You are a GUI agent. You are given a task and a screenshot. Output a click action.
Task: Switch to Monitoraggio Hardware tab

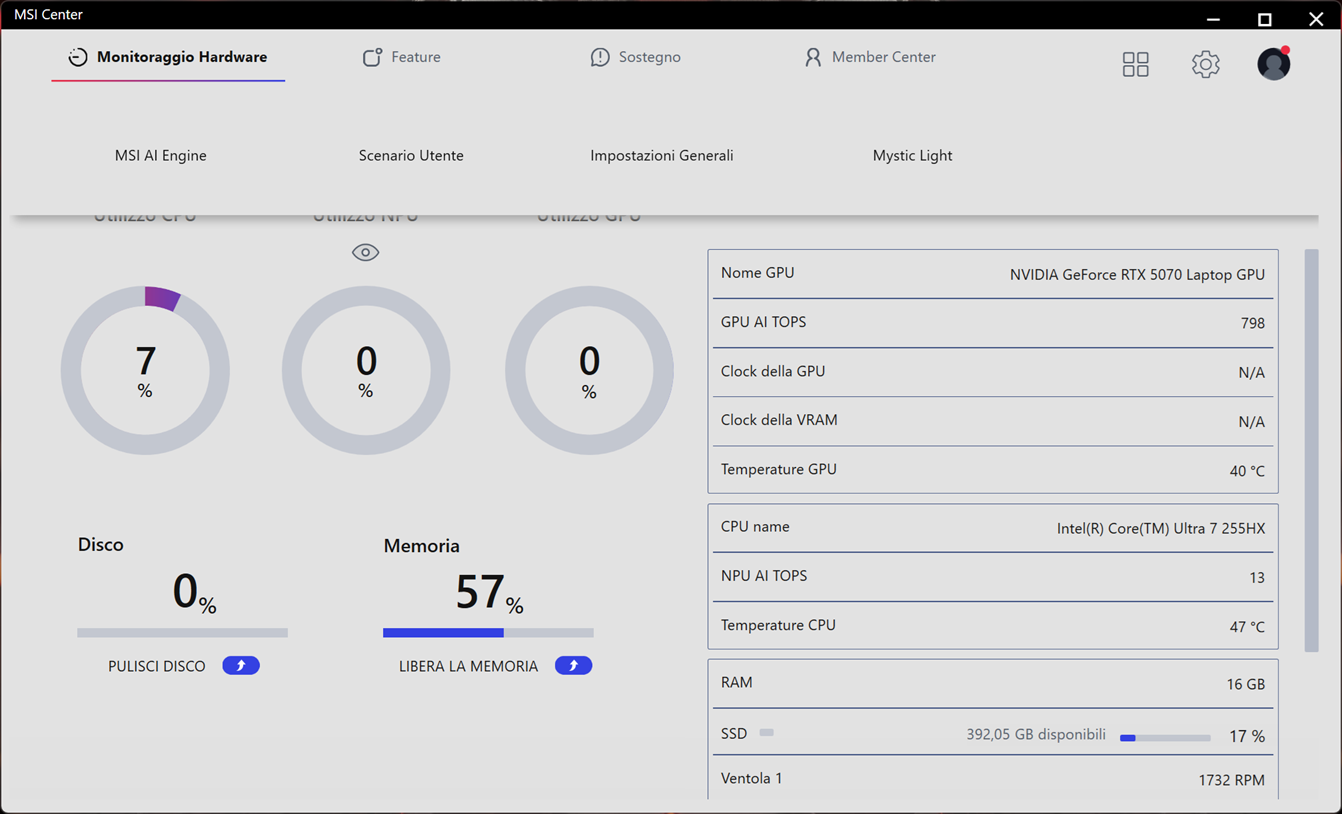168,57
